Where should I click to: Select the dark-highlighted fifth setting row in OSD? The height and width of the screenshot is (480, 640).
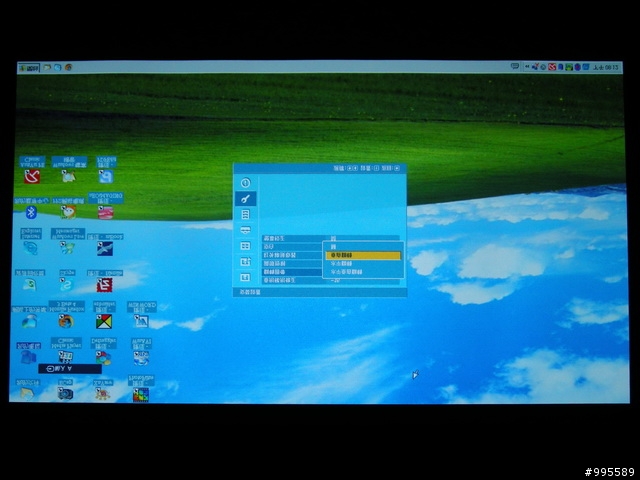[x=292, y=272]
